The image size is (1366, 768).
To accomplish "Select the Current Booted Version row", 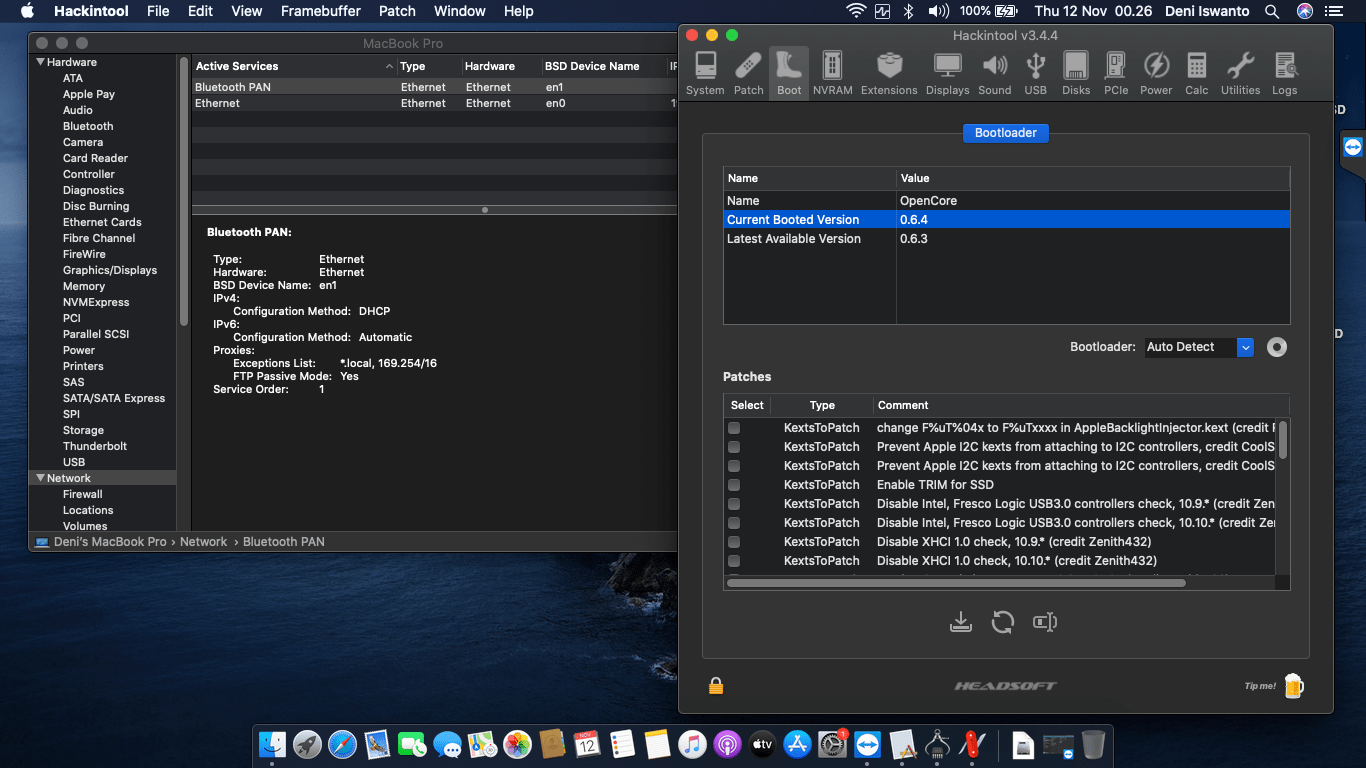I will pos(1007,220).
